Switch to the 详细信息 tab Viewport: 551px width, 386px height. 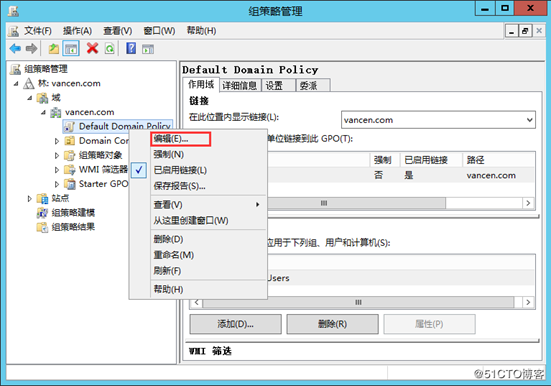click(240, 85)
